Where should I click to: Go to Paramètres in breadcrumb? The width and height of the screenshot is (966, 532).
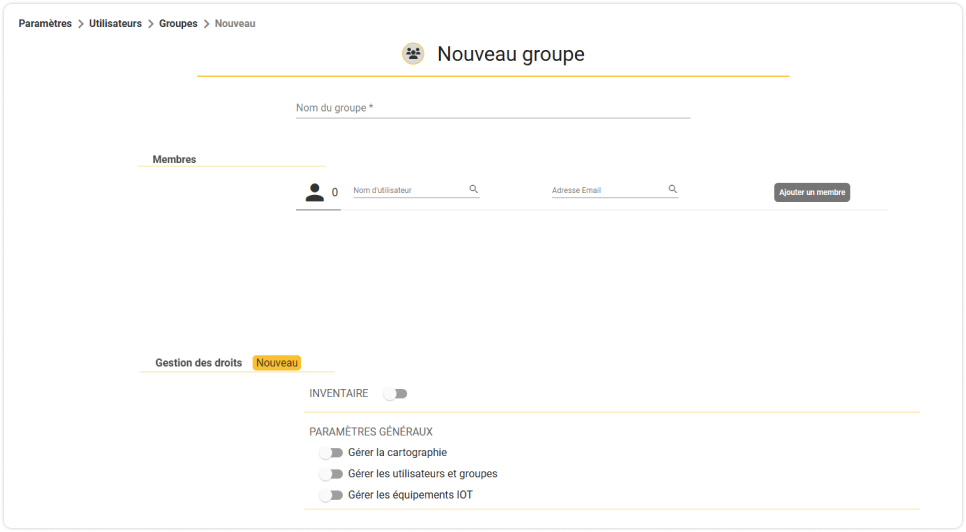point(45,23)
